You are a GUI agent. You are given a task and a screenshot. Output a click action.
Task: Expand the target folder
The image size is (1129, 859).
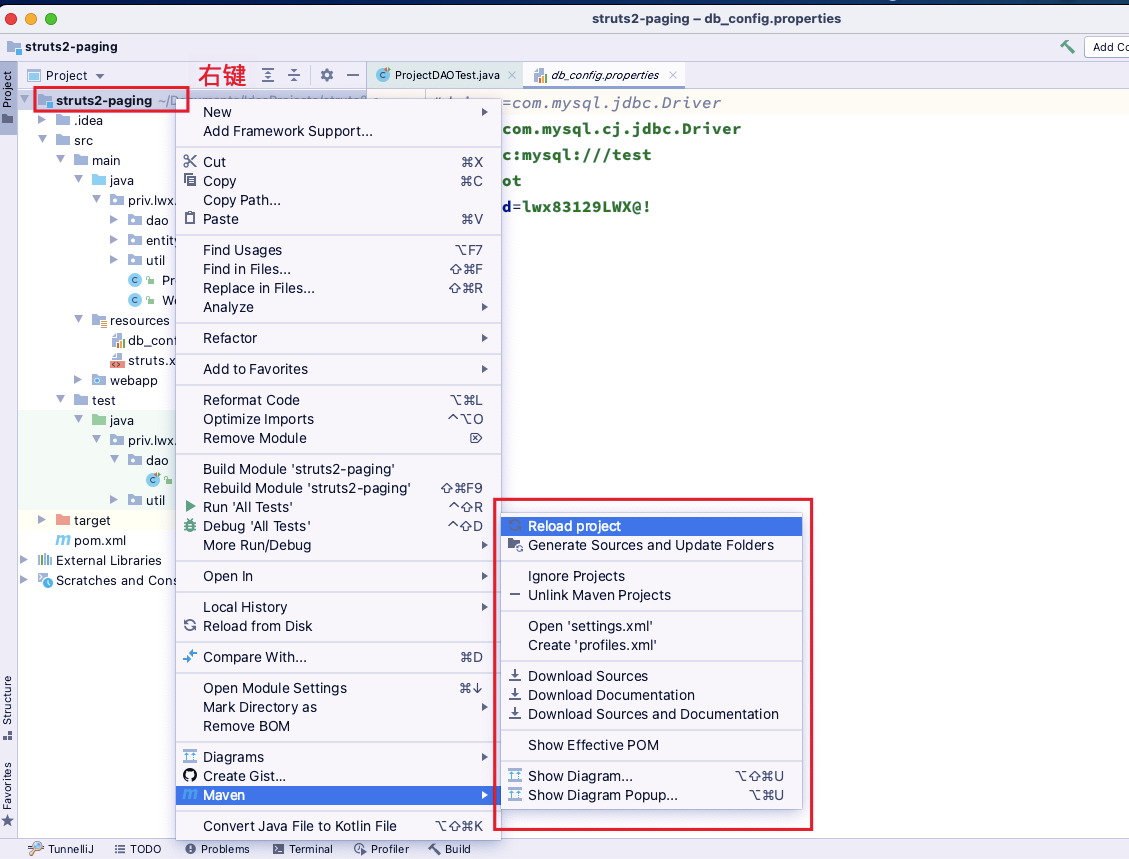tap(42, 519)
